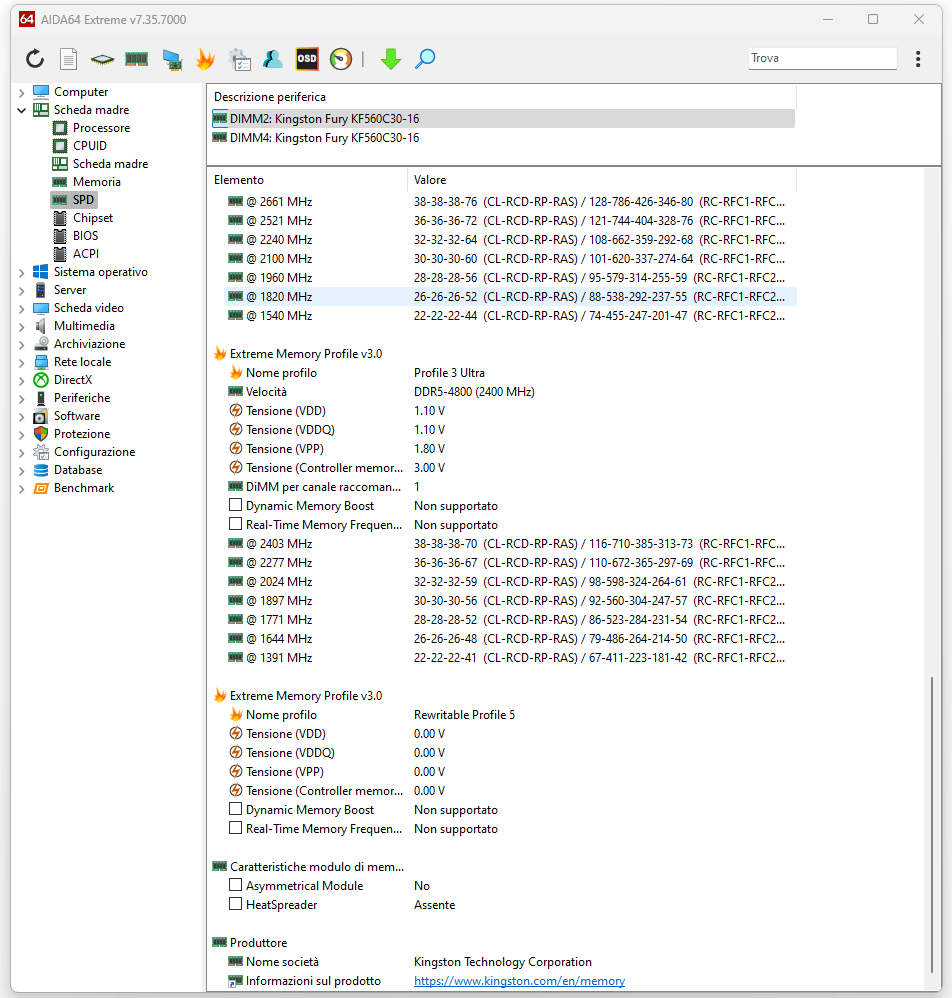Click the Periferiche tree icon

click(41, 398)
